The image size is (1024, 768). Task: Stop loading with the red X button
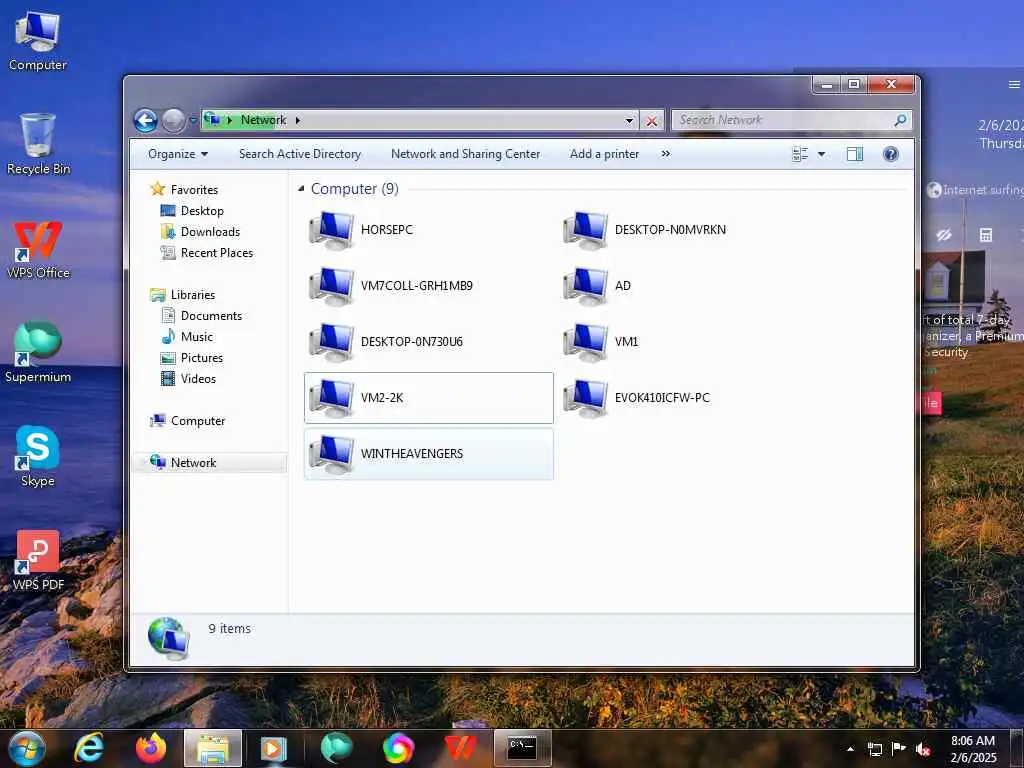click(x=652, y=121)
